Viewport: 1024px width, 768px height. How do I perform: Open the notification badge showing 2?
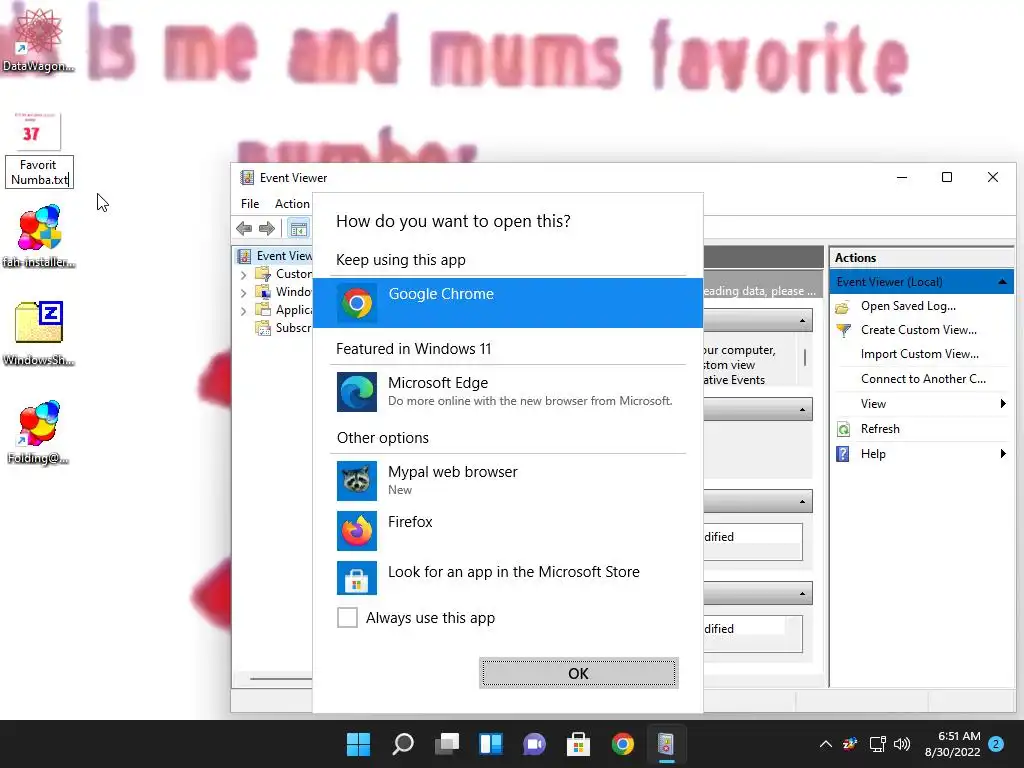996,744
